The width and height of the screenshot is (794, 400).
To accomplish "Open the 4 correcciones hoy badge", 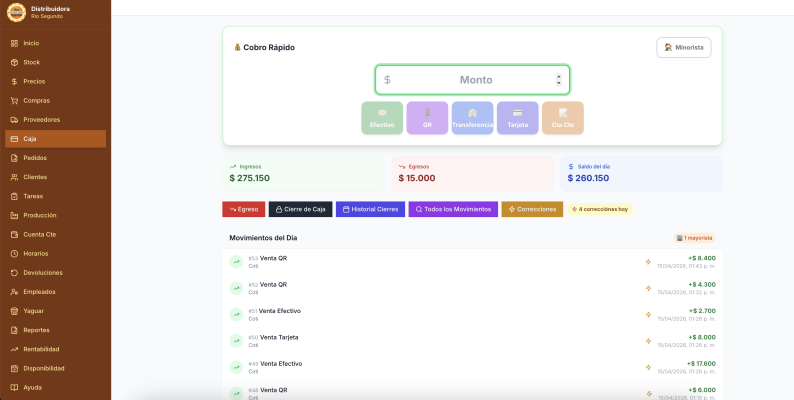I will point(600,209).
